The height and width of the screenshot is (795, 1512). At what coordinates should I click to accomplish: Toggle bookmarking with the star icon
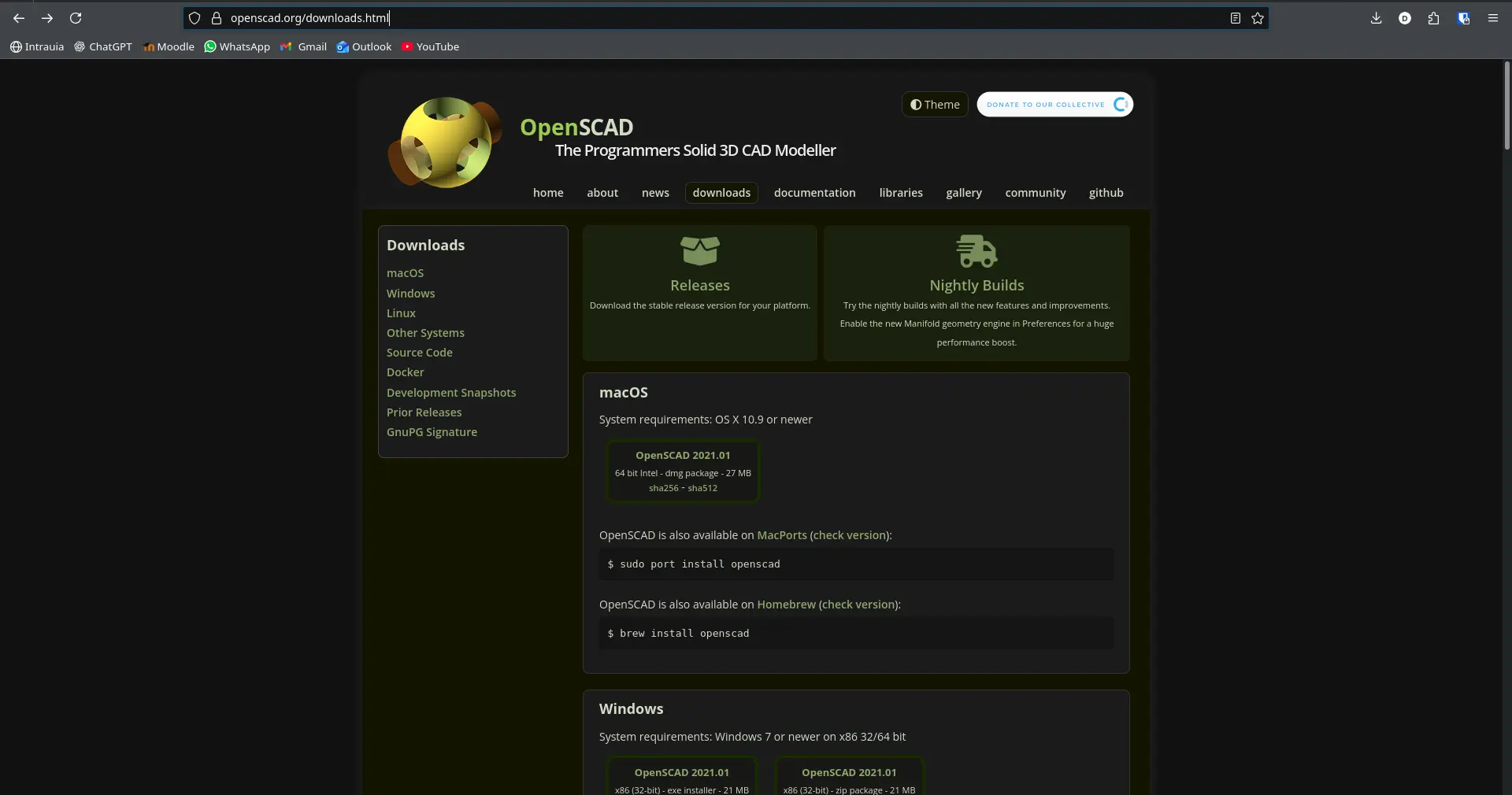[1257, 19]
